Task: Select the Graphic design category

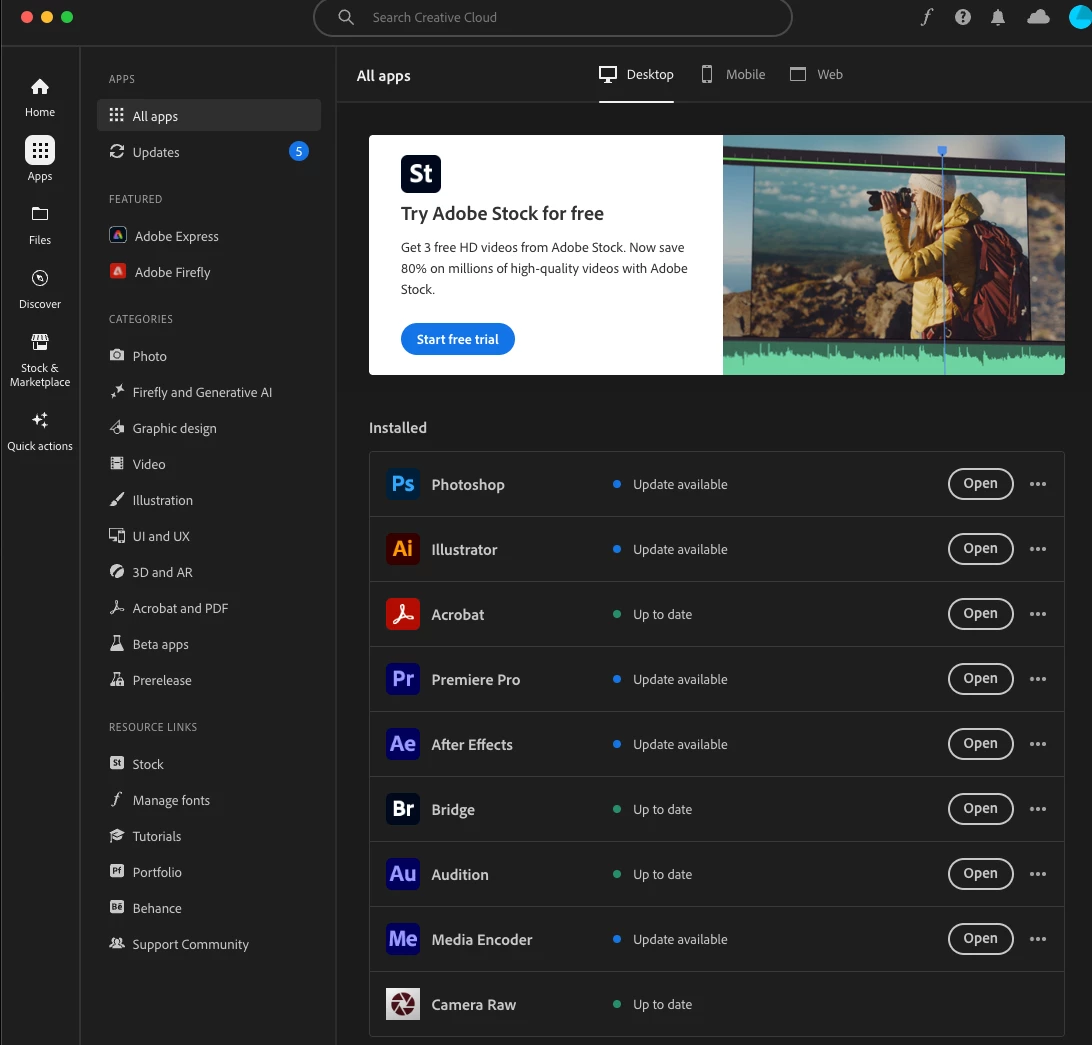Action: [163, 428]
